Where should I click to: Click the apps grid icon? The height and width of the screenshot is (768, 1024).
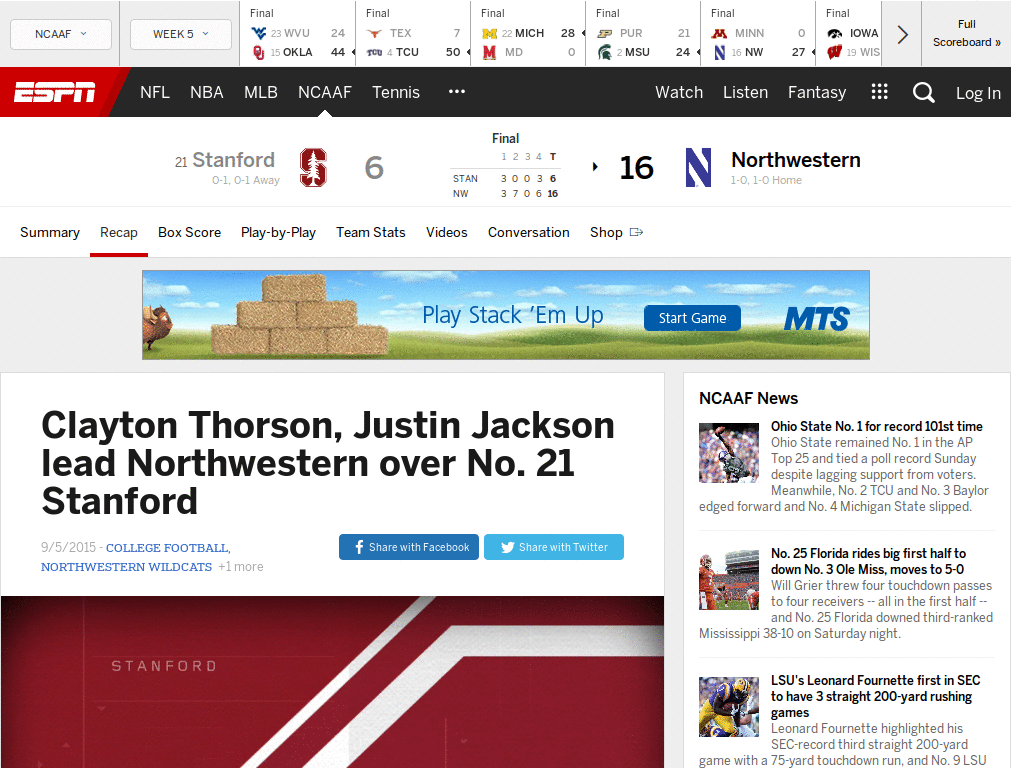click(879, 91)
